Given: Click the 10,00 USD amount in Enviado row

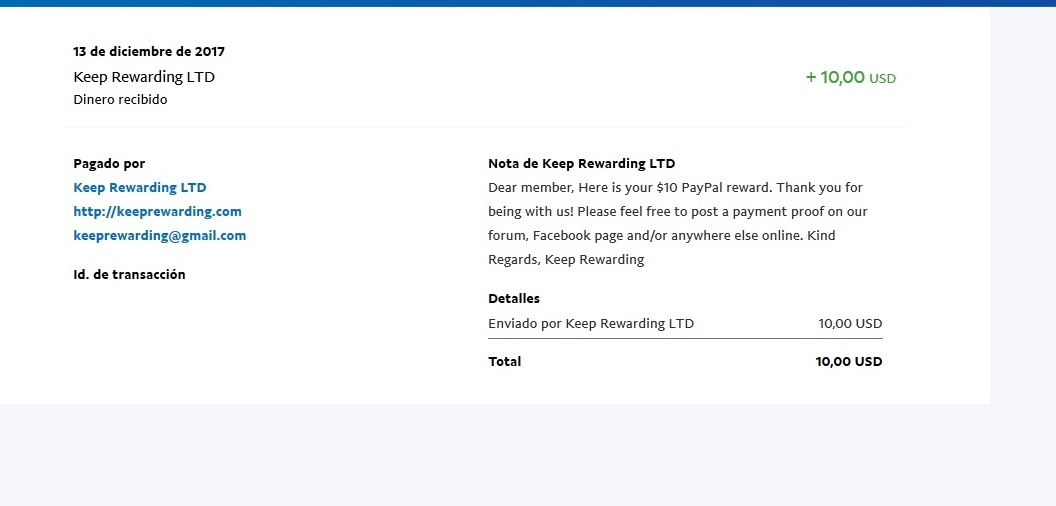Looking at the screenshot, I should (850, 324).
